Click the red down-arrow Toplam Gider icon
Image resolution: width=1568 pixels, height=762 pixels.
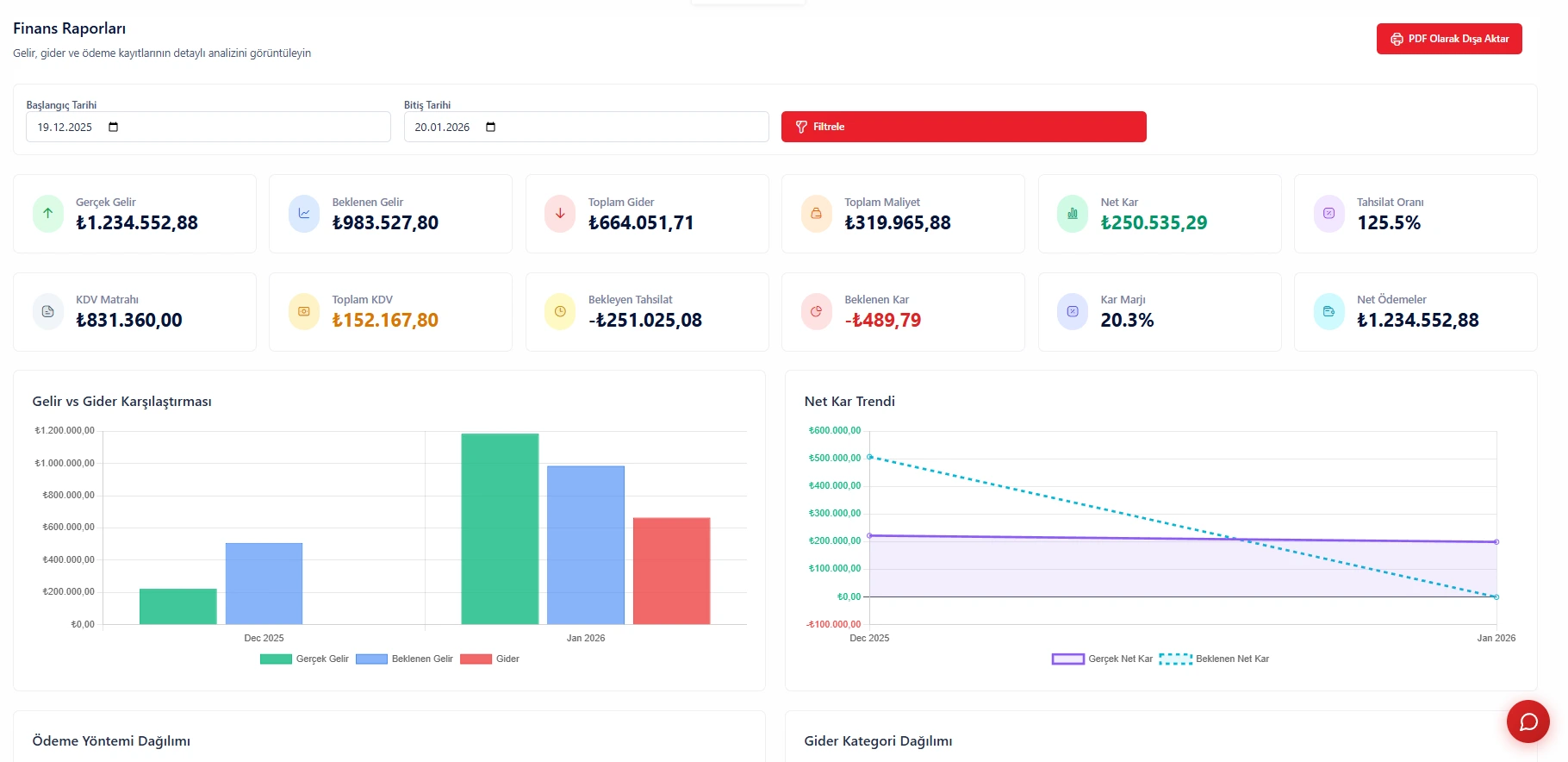560,214
